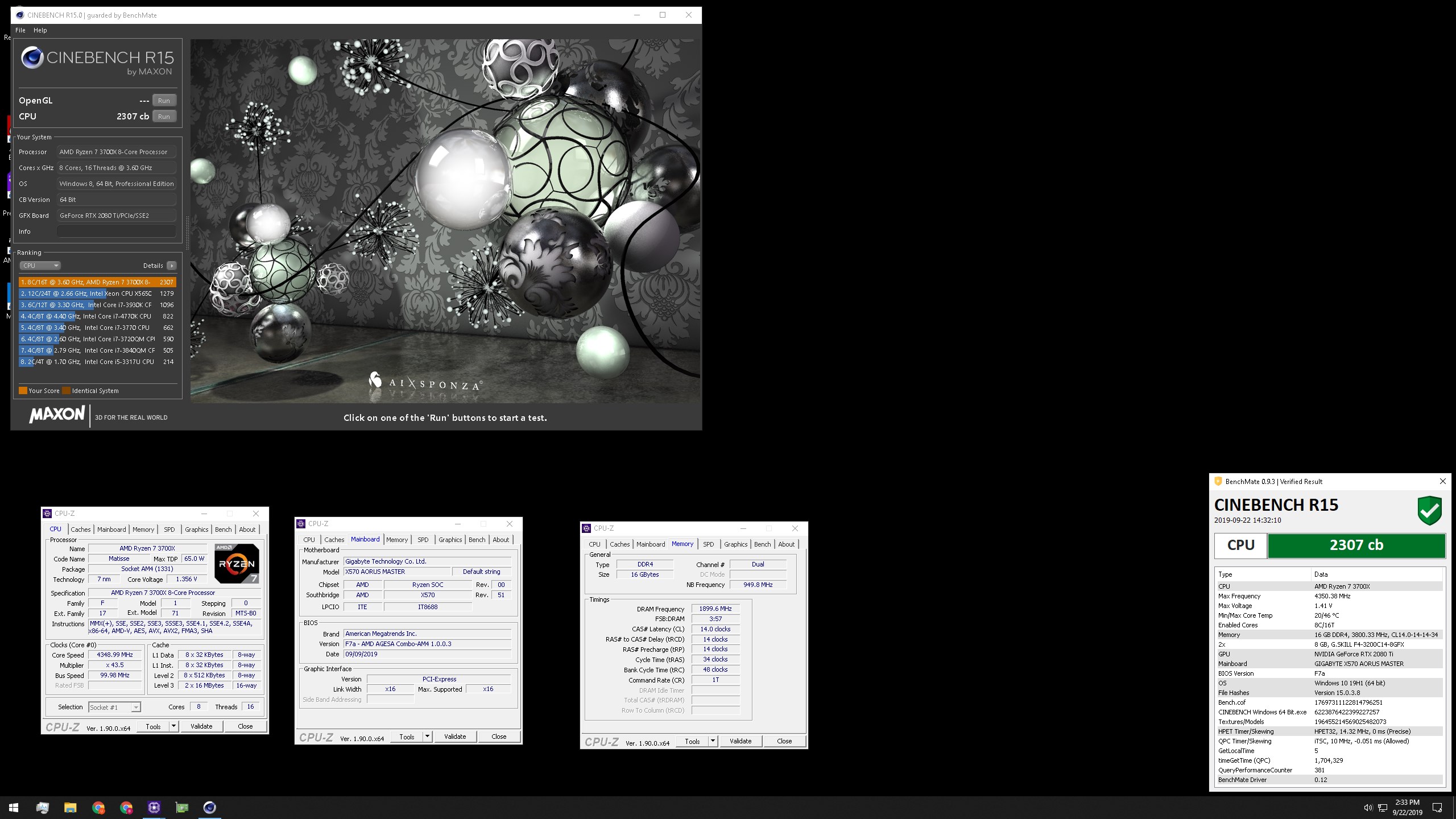Switch to Cinebench from the taskbar

210,807
